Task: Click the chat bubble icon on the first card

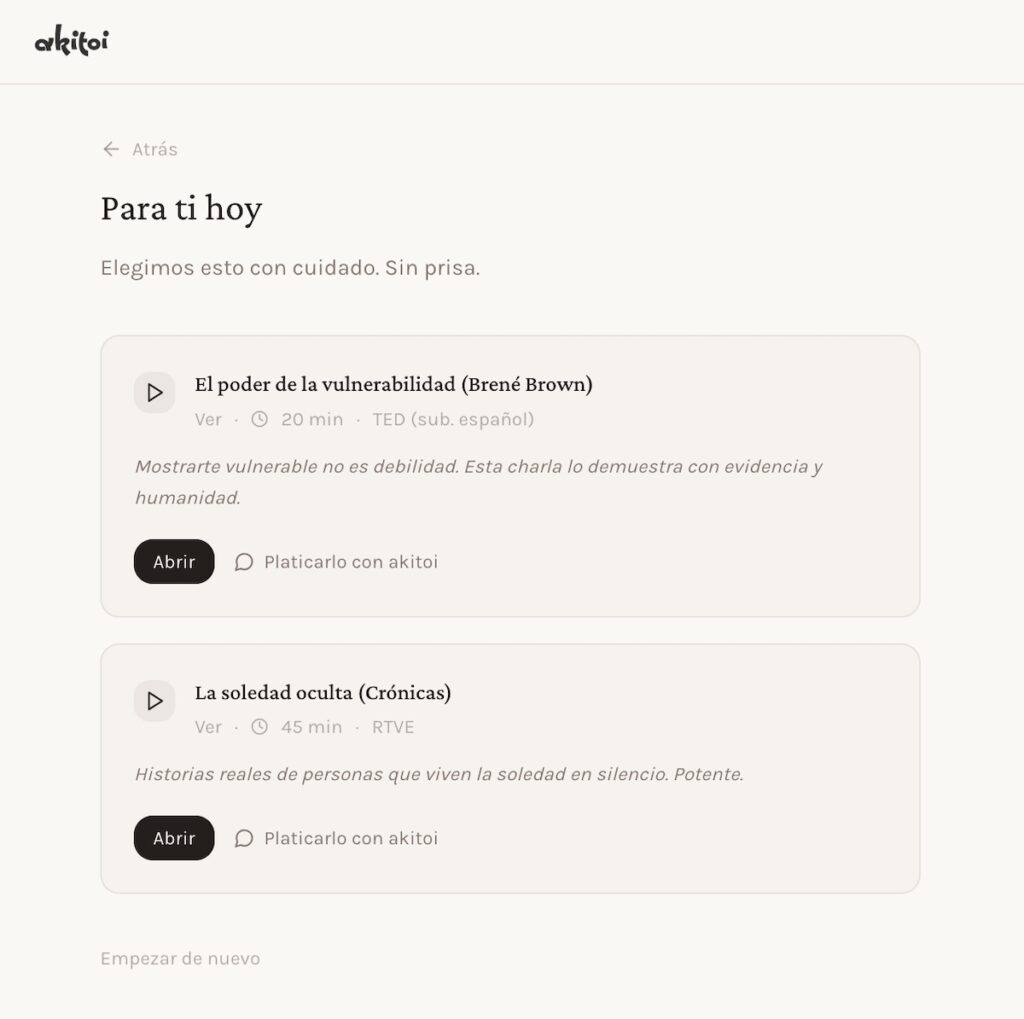Action: click(x=243, y=562)
